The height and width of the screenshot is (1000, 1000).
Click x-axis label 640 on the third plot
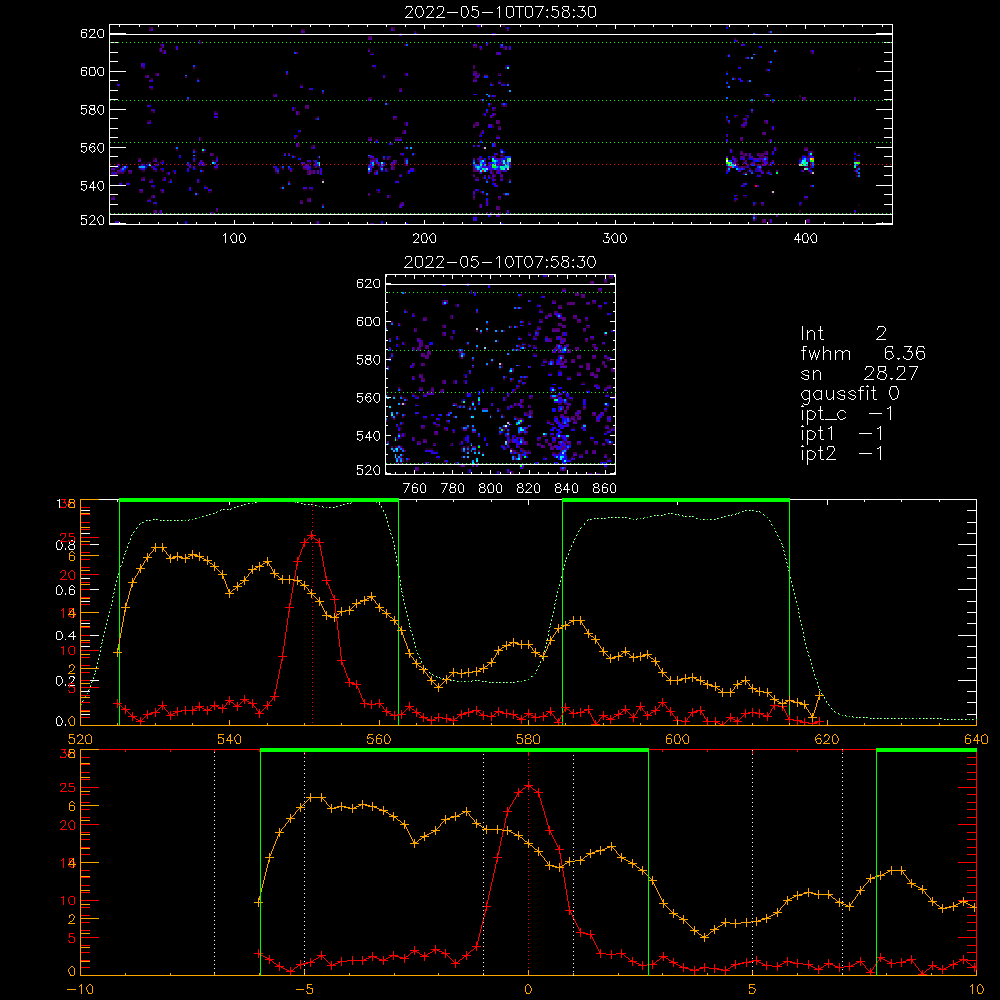coord(976,740)
